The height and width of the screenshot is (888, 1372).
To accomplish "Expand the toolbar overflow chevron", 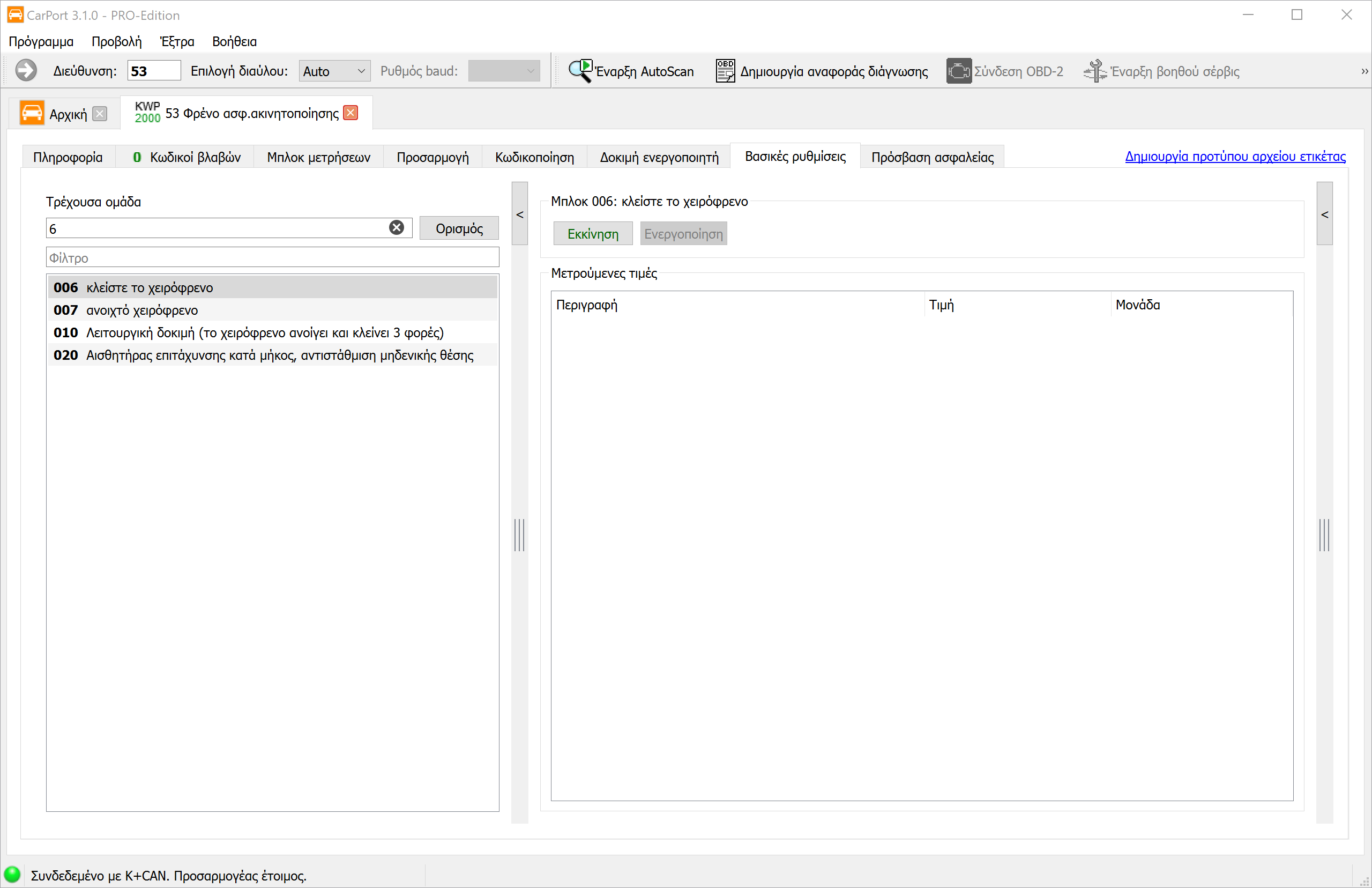I will pyautogui.click(x=1364, y=71).
